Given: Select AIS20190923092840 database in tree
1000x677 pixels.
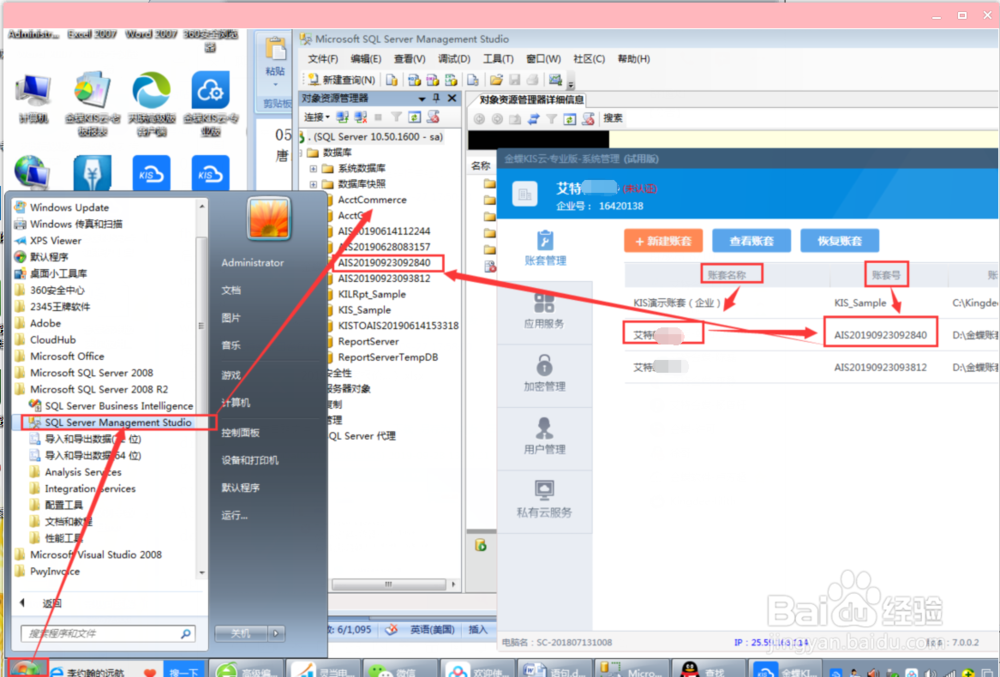Looking at the screenshot, I should 384,263.
